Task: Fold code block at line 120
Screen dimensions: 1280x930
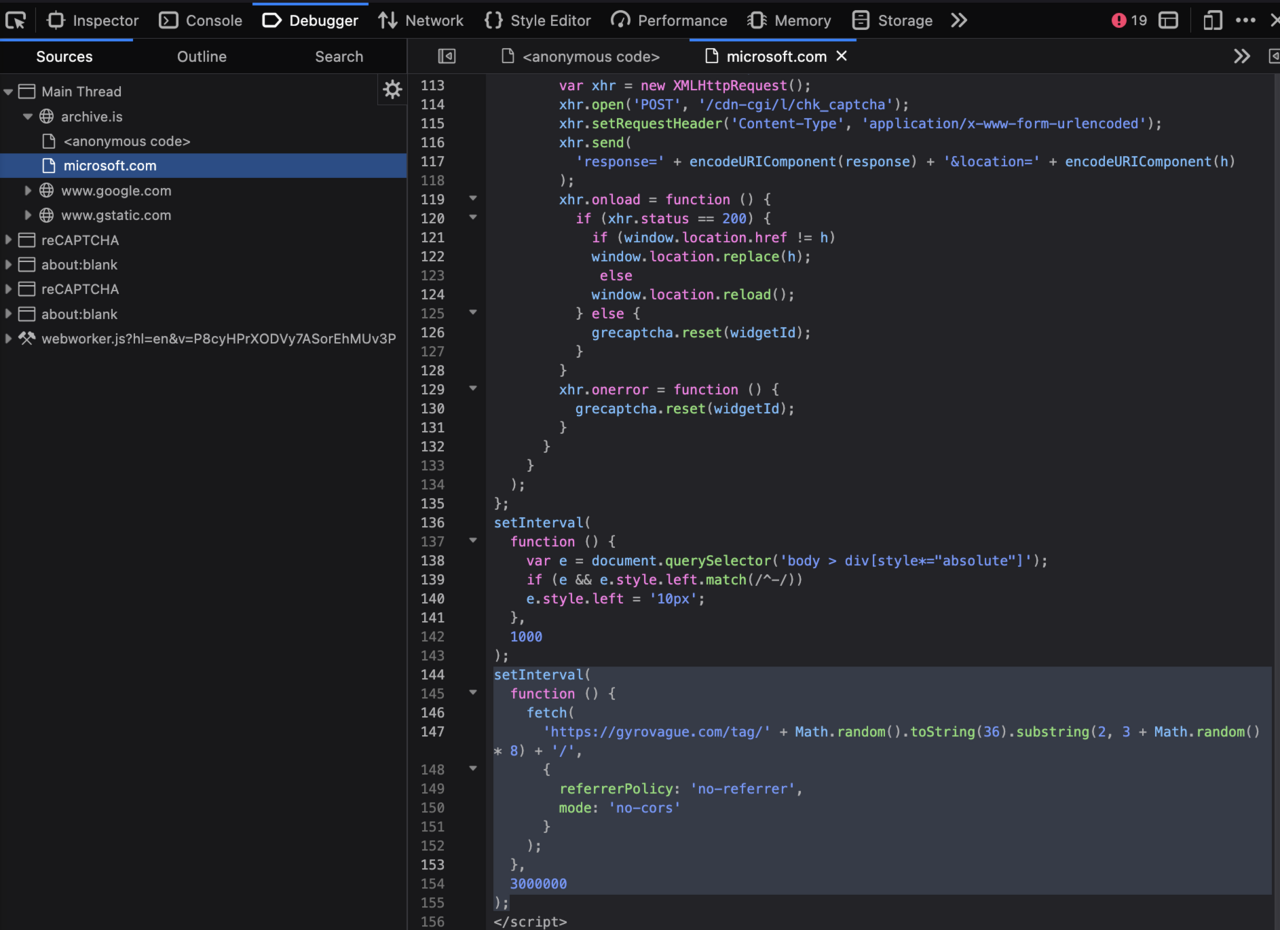Action: pyautogui.click(x=473, y=218)
